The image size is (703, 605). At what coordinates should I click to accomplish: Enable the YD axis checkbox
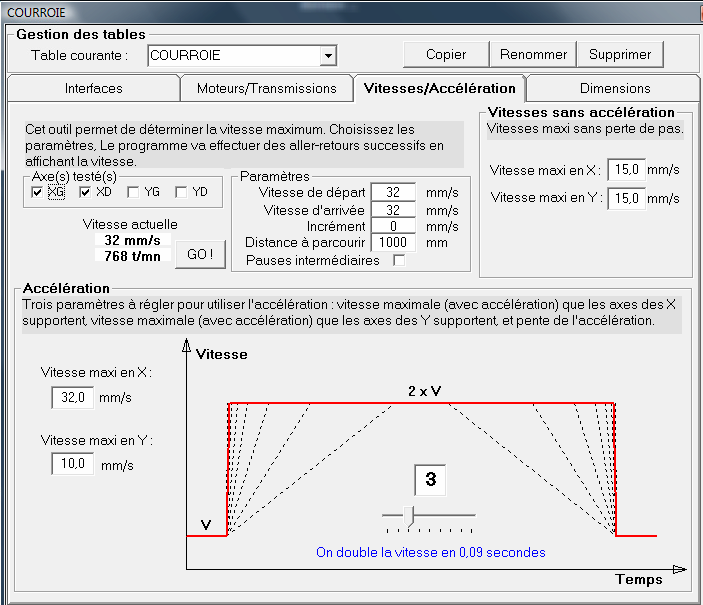[181, 192]
